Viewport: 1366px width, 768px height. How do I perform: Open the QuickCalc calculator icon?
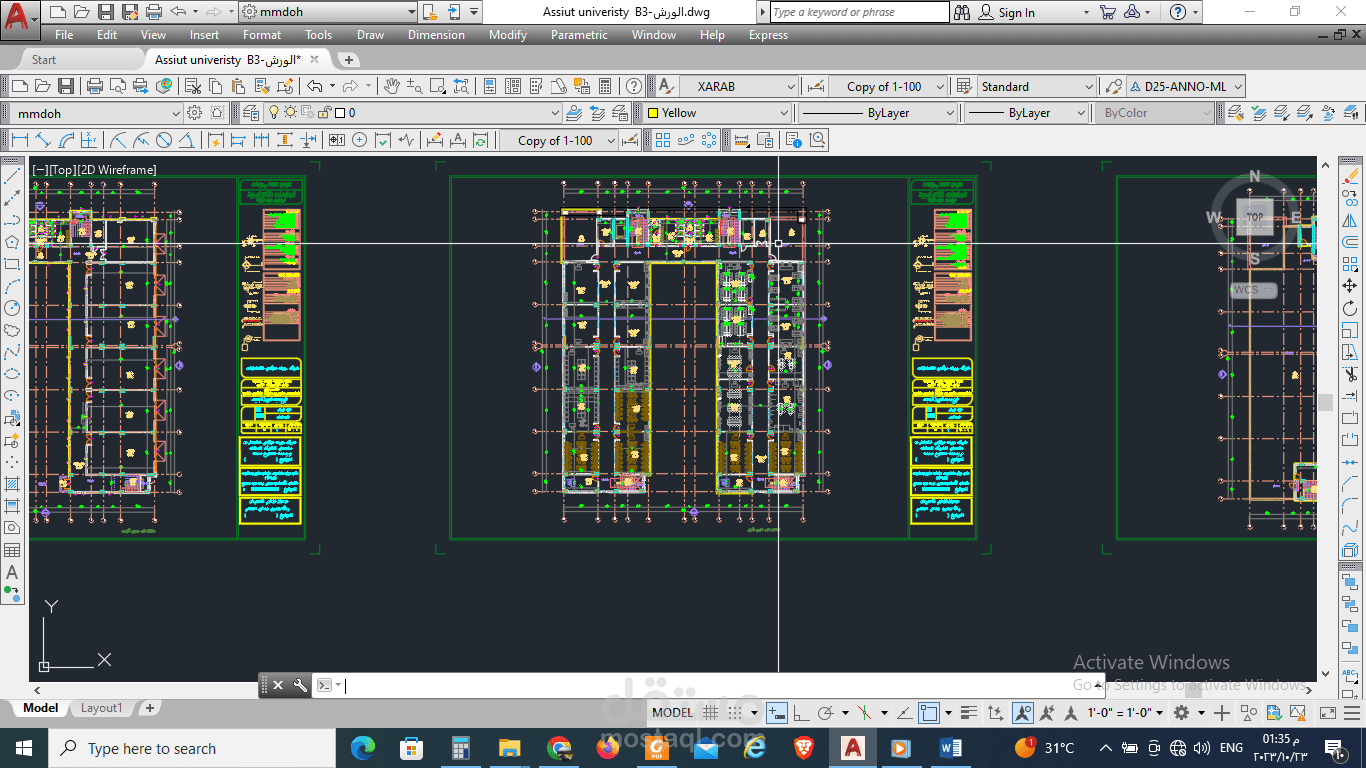[x=605, y=86]
